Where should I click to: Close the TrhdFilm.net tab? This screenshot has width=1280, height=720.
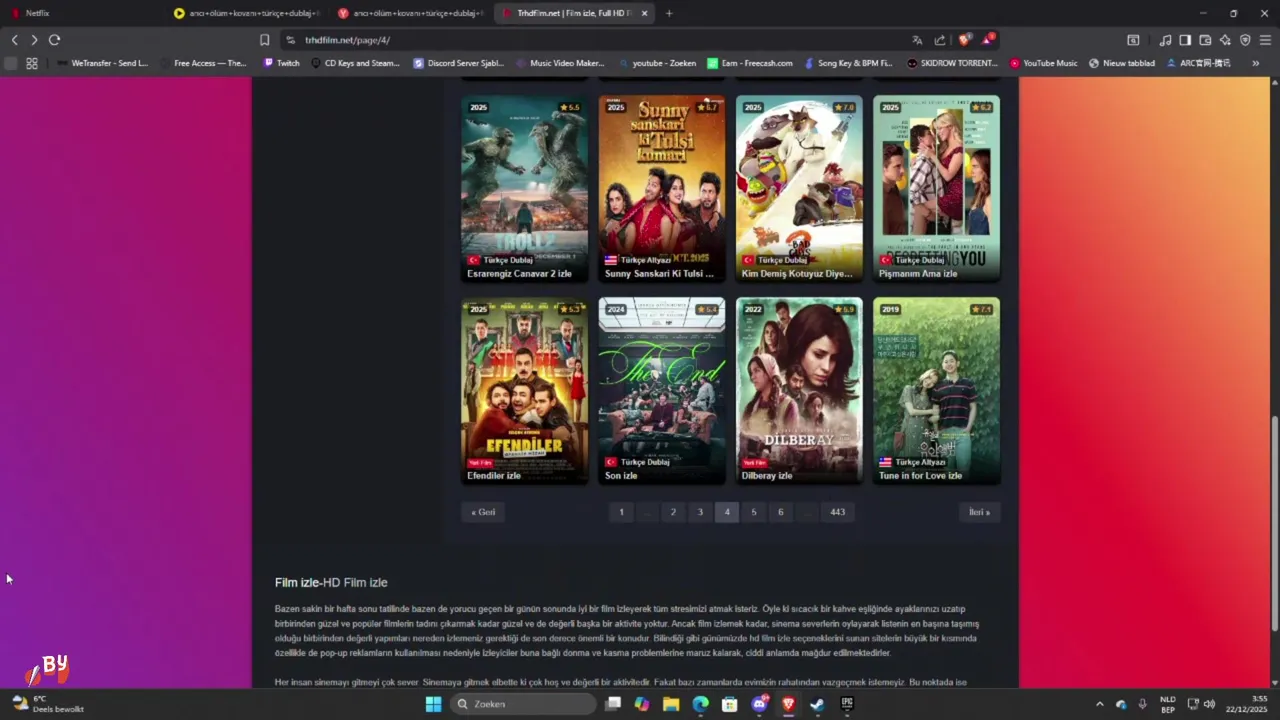pyautogui.click(x=644, y=13)
